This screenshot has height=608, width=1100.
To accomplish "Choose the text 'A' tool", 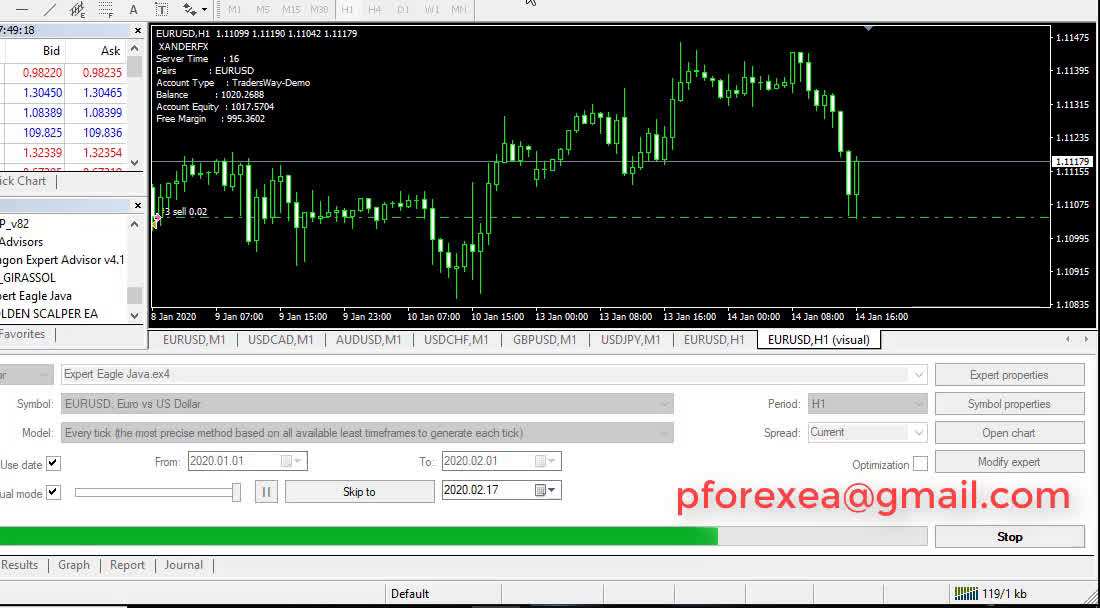I will click(x=133, y=9).
